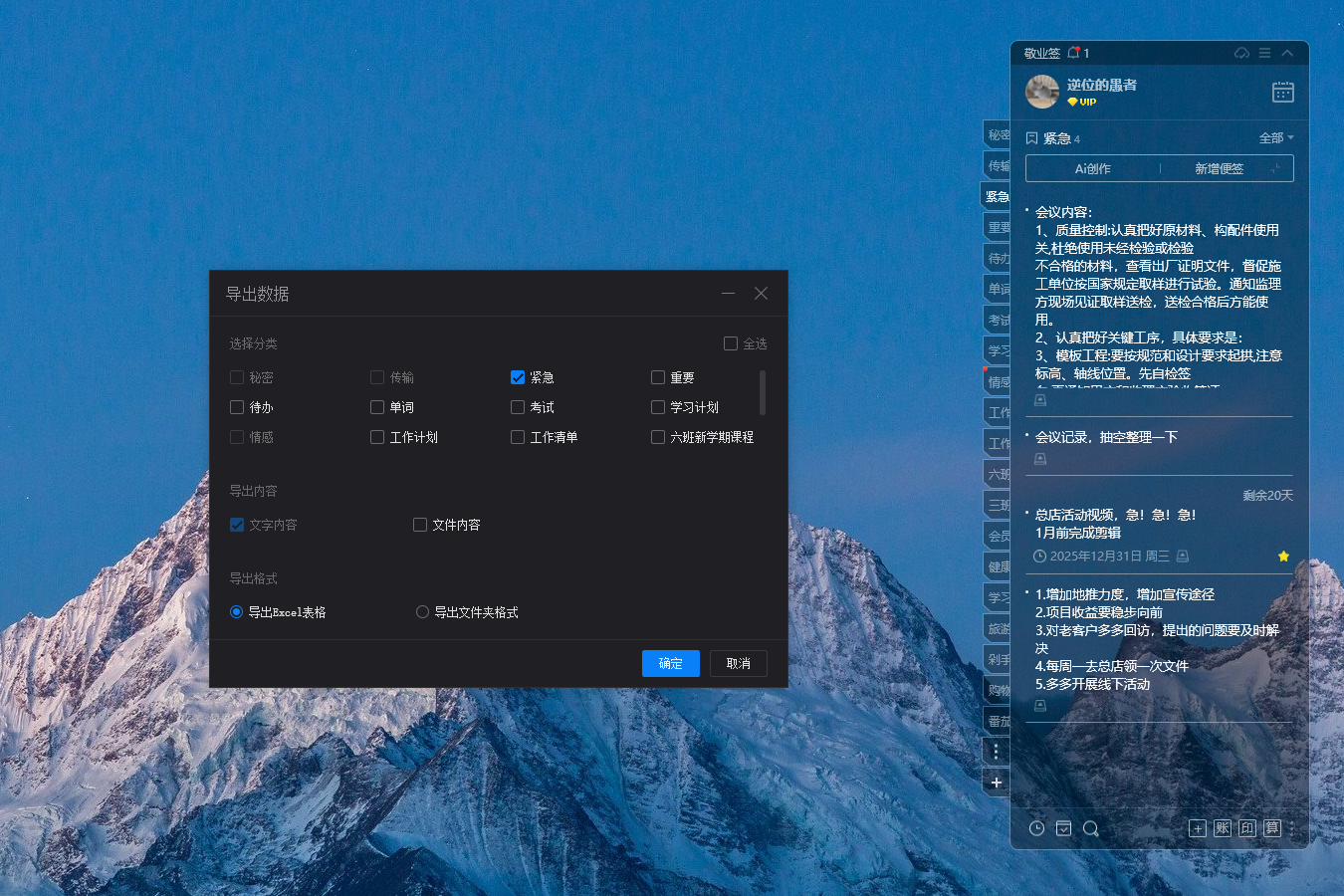Image resolution: width=1344 pixels, height=896 pixels.
Task: Switch to the 待办 sidebar tab
Action: coord(996,257)
